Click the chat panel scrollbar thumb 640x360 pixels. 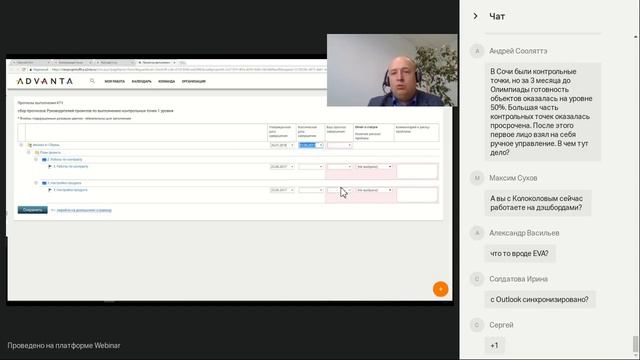click(x=635, y=344)
